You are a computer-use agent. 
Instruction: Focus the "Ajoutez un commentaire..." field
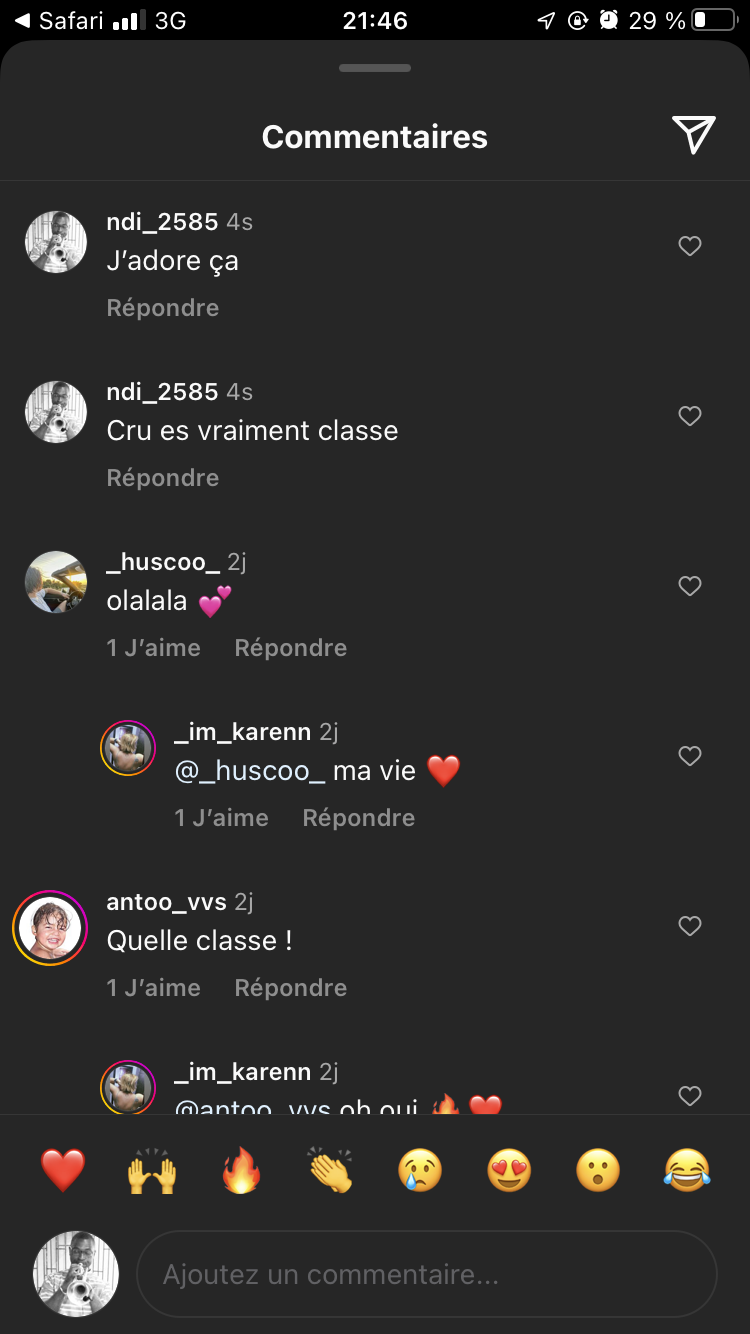click(427, 1275)
